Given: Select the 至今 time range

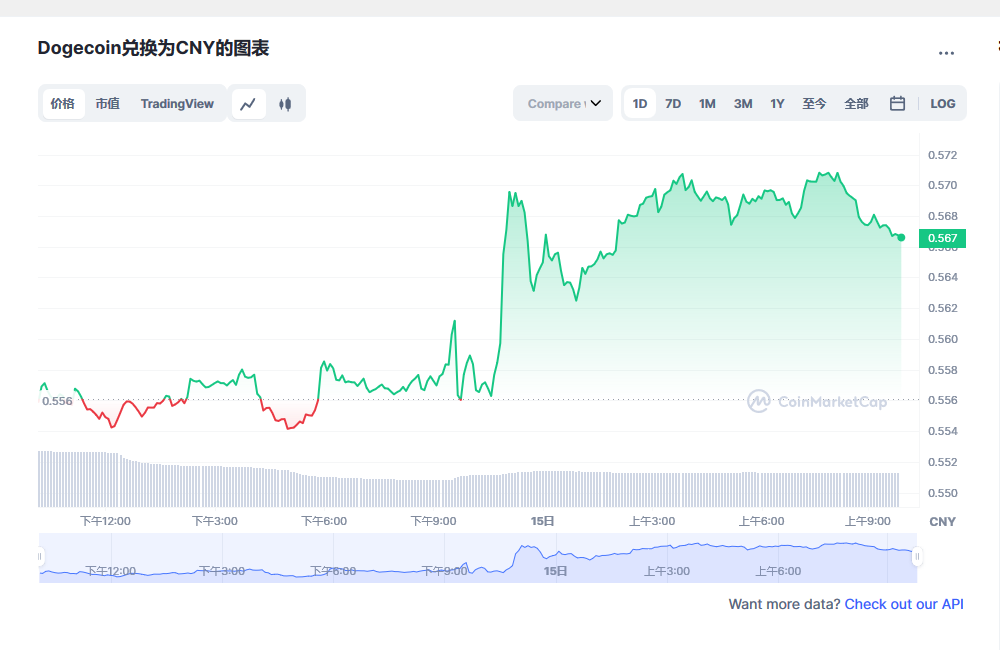Looking at the screenshot, I should pos(814,103).
